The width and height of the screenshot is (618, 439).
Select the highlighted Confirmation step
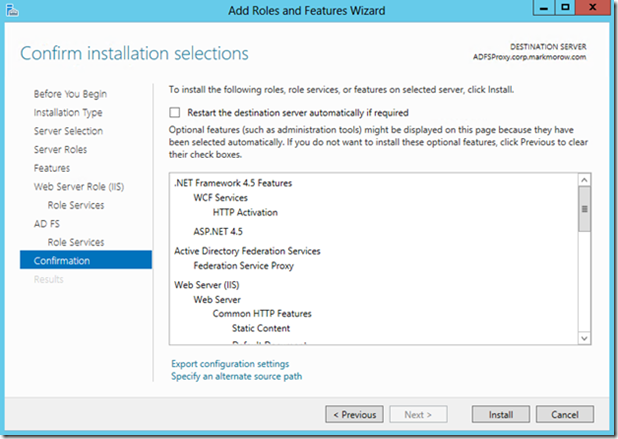coord(86,260)
